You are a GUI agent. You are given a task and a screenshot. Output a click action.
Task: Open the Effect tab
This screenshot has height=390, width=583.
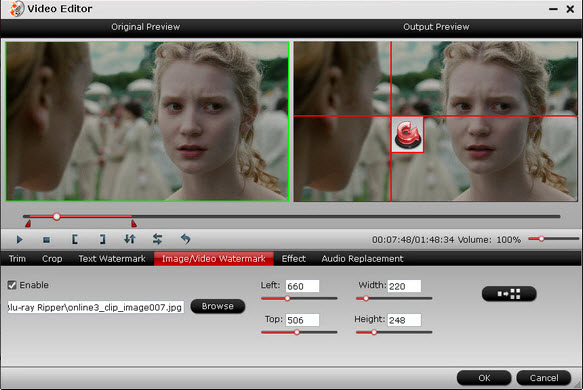tap(293, 259)
